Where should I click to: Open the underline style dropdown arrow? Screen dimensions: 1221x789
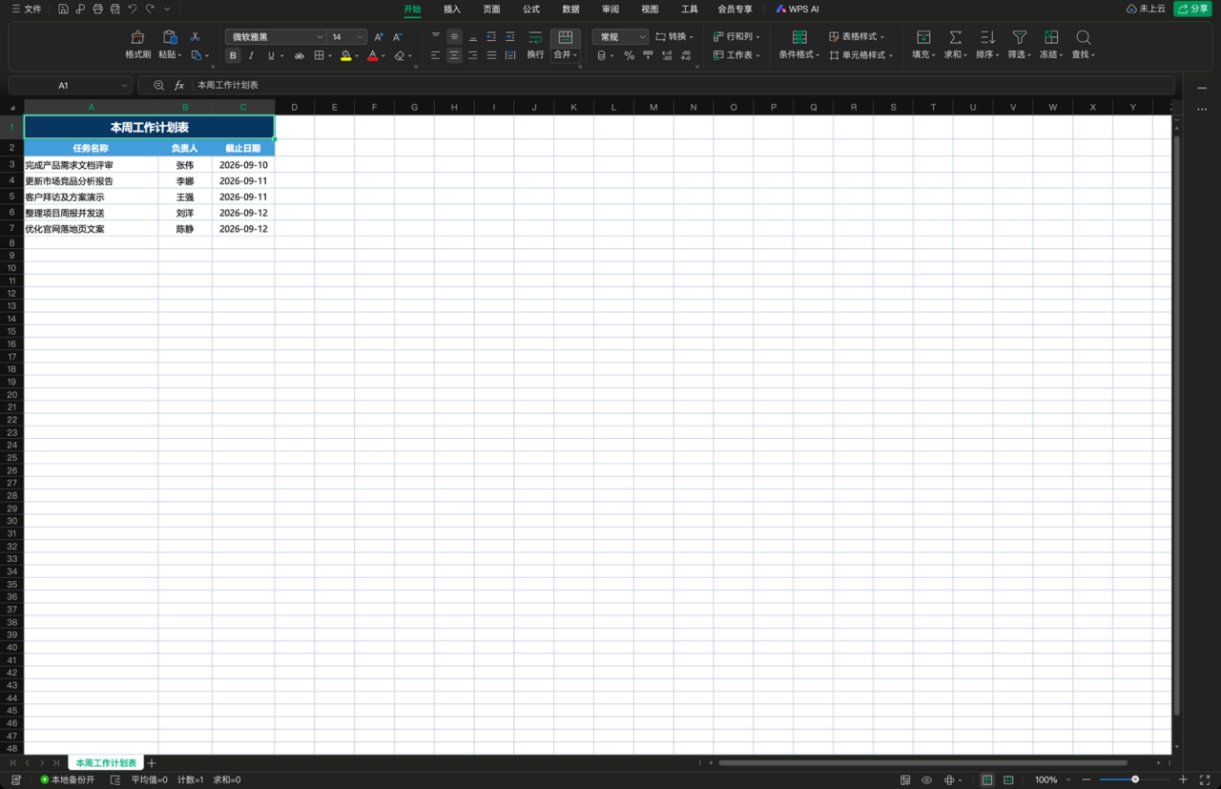pos(282,56)
